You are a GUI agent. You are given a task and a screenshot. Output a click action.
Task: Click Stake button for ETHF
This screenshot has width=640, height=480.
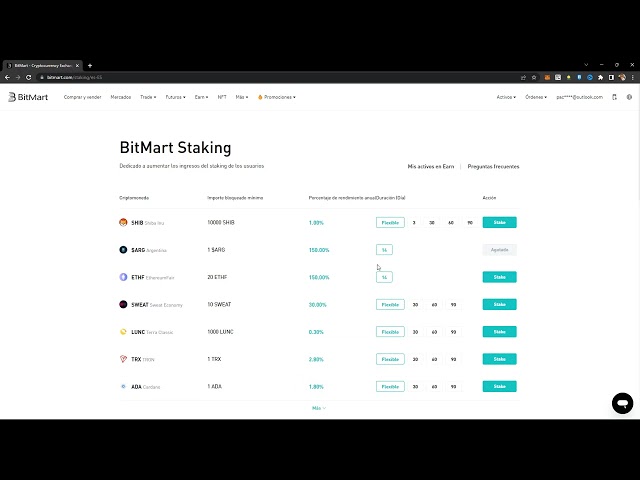[500, 277]
